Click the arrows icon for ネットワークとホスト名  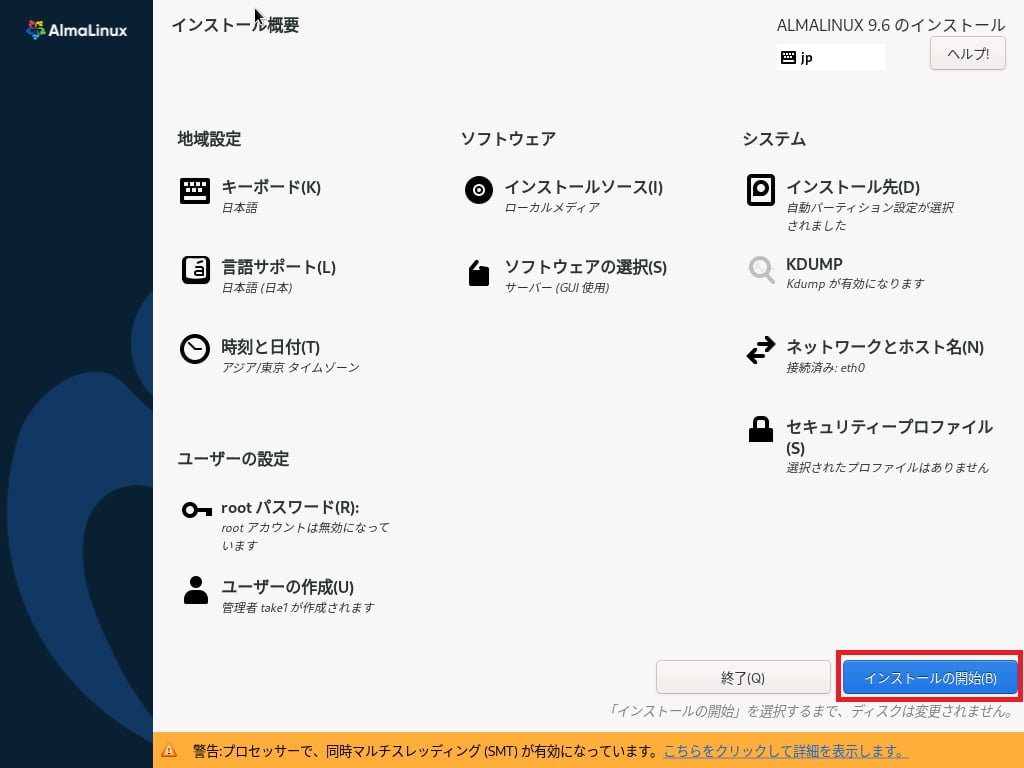tap(761, 350)
